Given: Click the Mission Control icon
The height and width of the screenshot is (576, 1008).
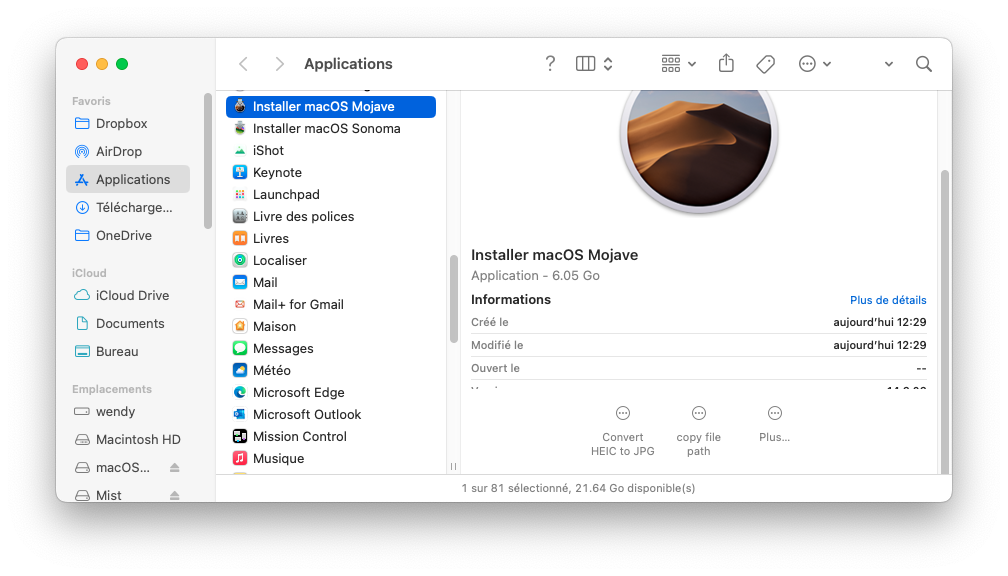Looking at the screenshot, I should tap(240, 436).
